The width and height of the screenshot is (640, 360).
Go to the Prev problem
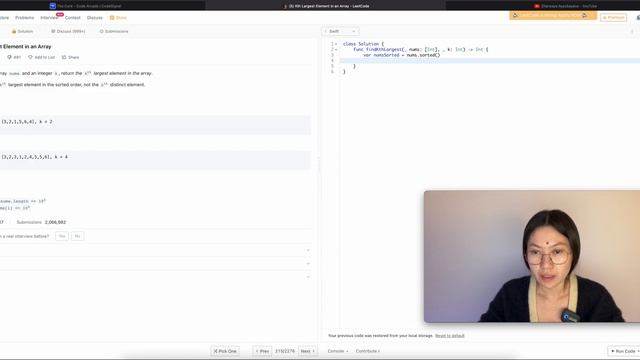(262, 351)
